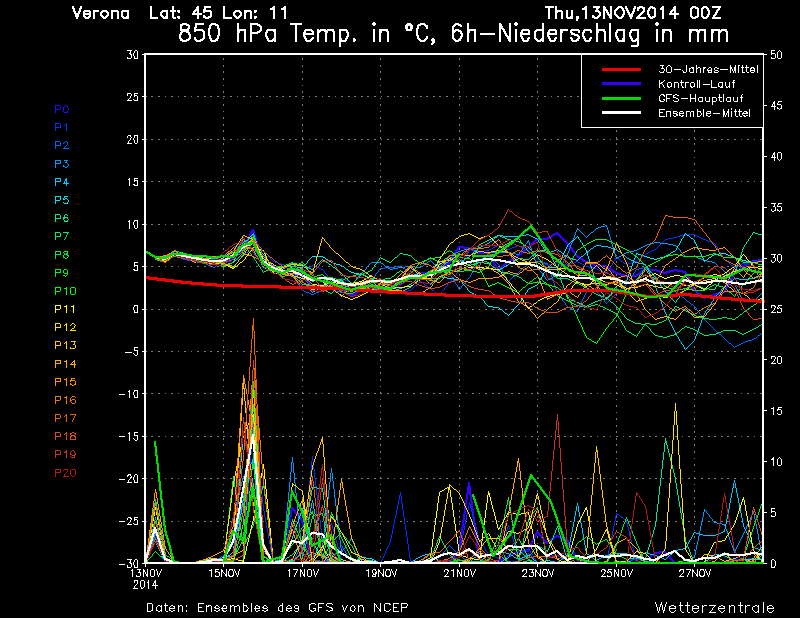
Task: Select the "Ensemble-Mittel" legend label
Action: pos(704,113)
